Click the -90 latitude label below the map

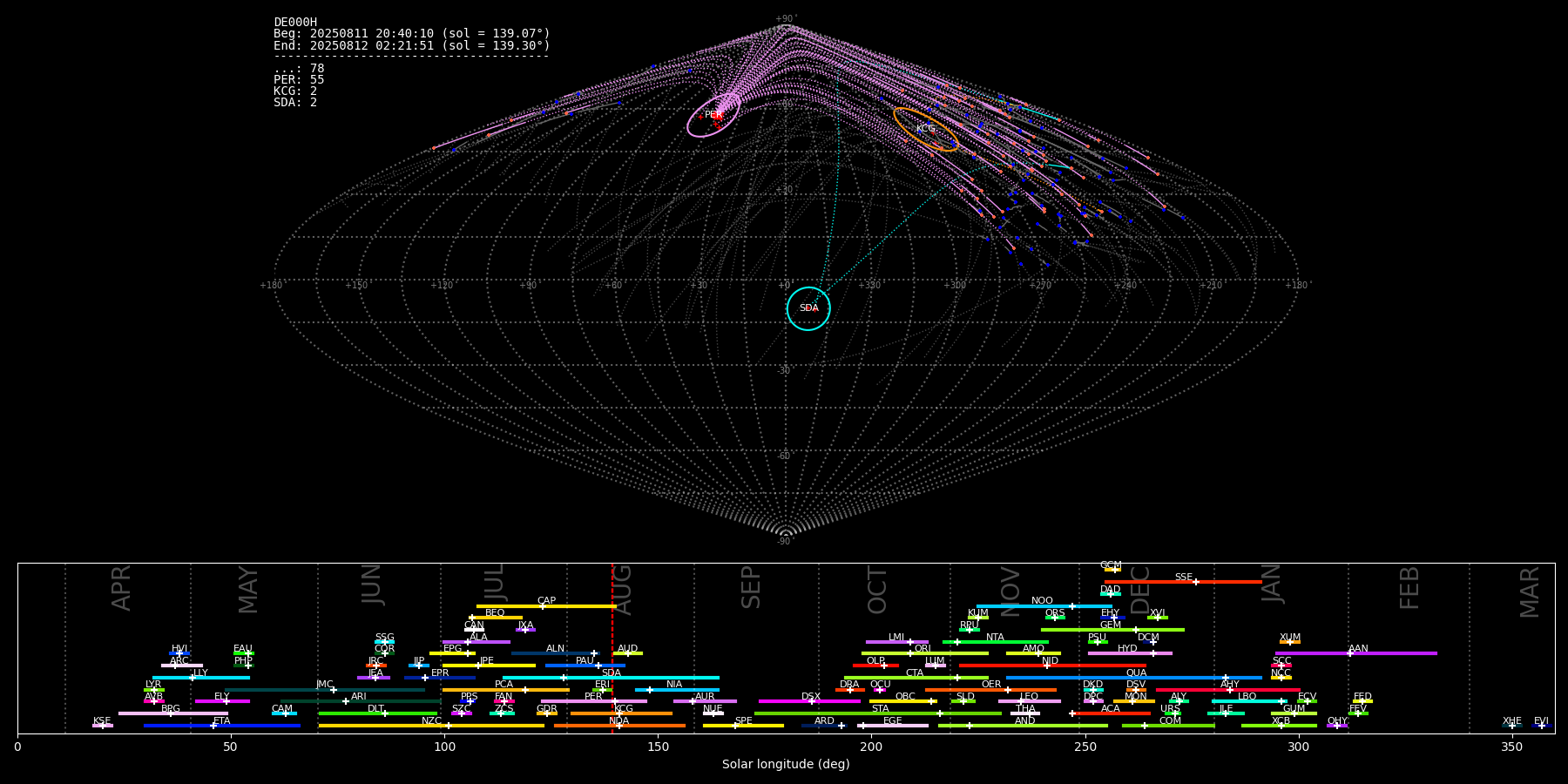click(784, 542)
